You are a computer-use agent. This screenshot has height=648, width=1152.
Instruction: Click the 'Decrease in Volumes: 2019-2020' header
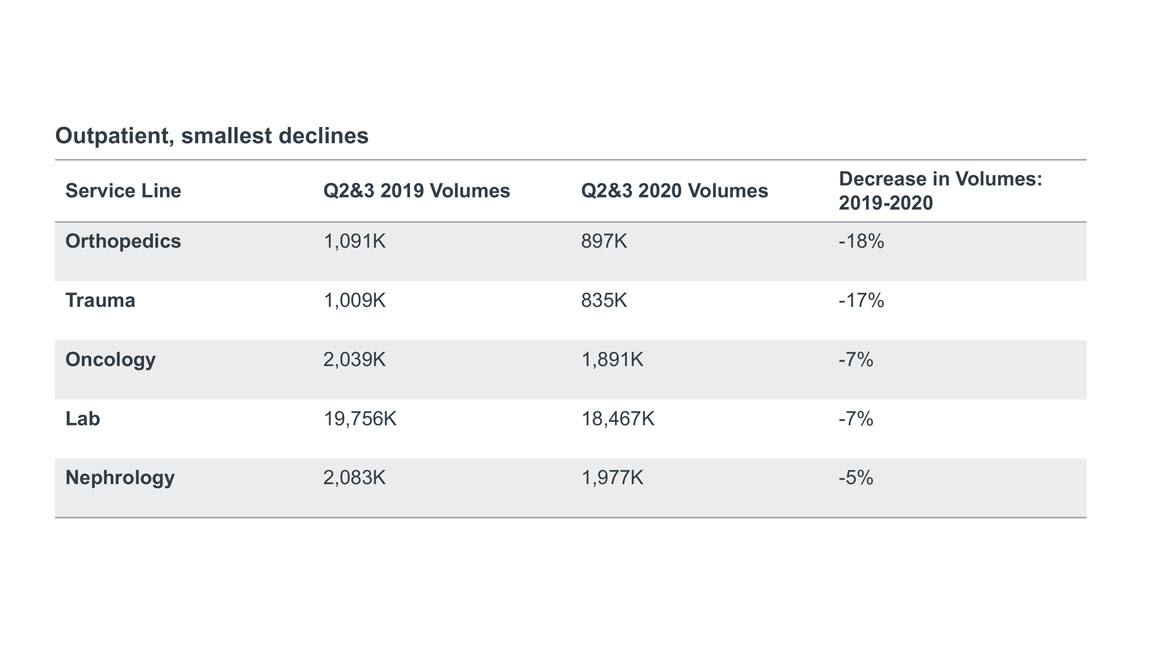(x=940, y=190)
